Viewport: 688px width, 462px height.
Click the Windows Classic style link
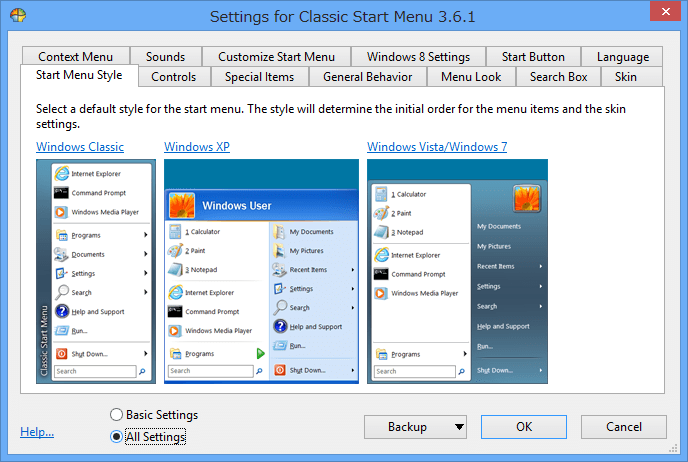(80, 147)
